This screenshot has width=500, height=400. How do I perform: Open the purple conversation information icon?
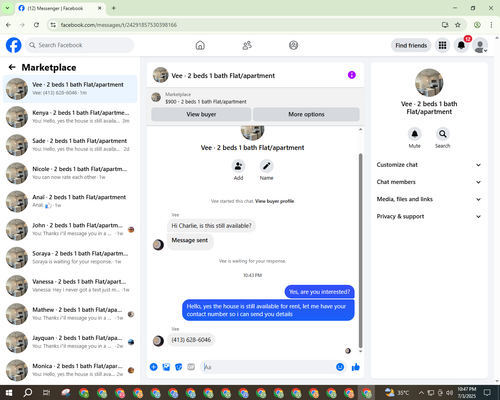click(x=352, y=75)
